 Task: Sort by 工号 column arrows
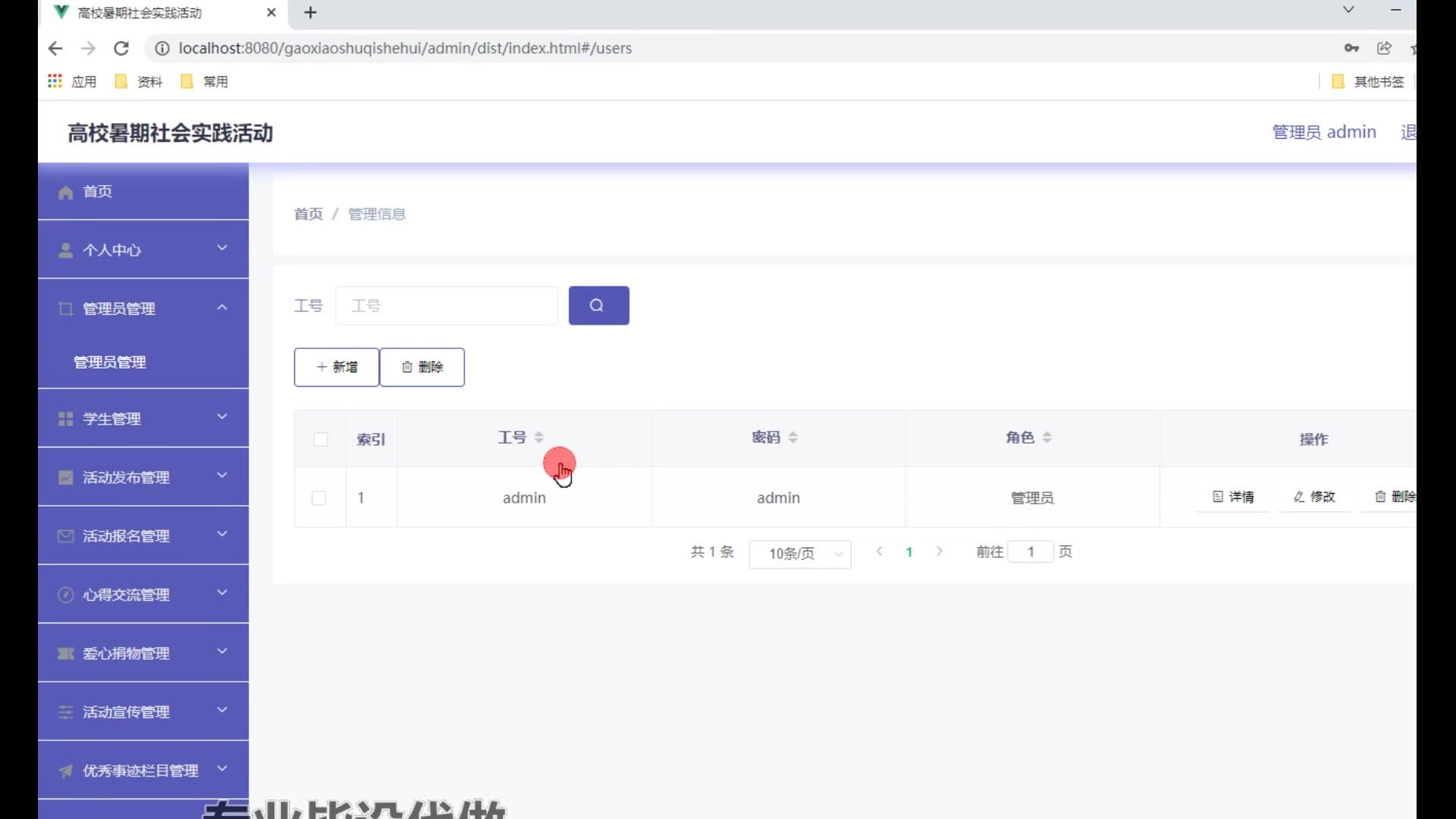tap(538, 438)
